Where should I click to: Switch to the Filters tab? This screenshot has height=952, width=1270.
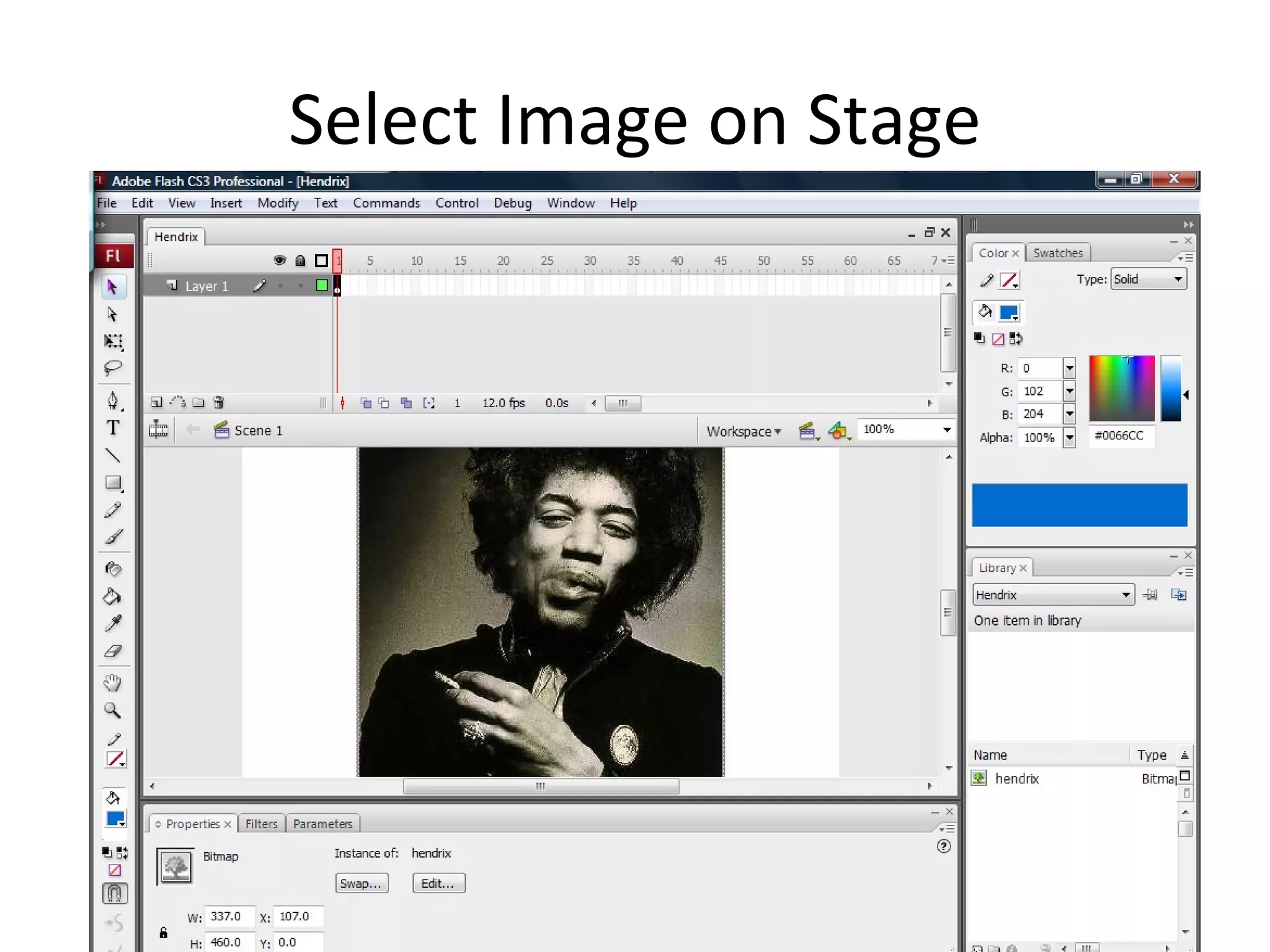[x=261, y=824]
